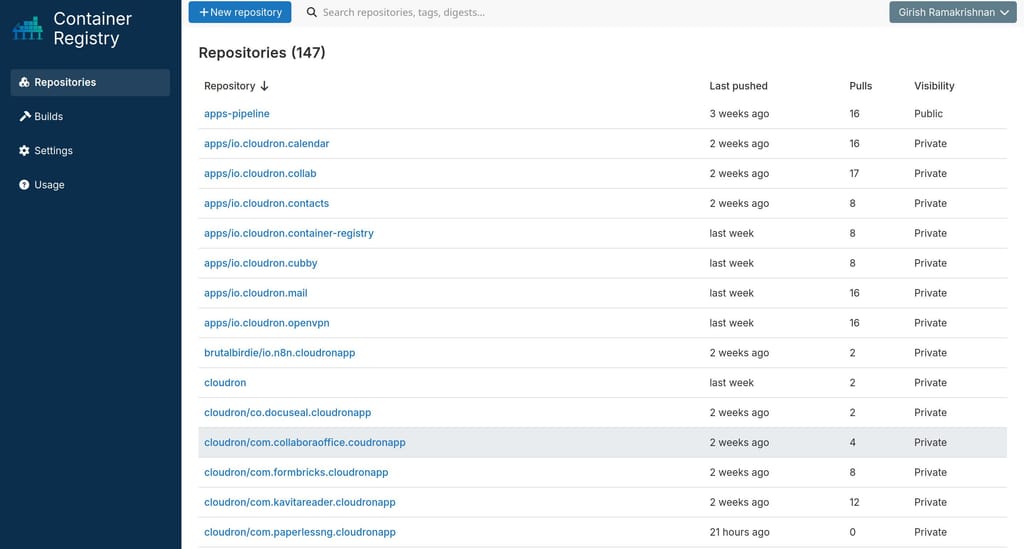Open the Builds section in sidebar
The height and width of the screenshot is (549, 1024).
click(x=90, y=116)
